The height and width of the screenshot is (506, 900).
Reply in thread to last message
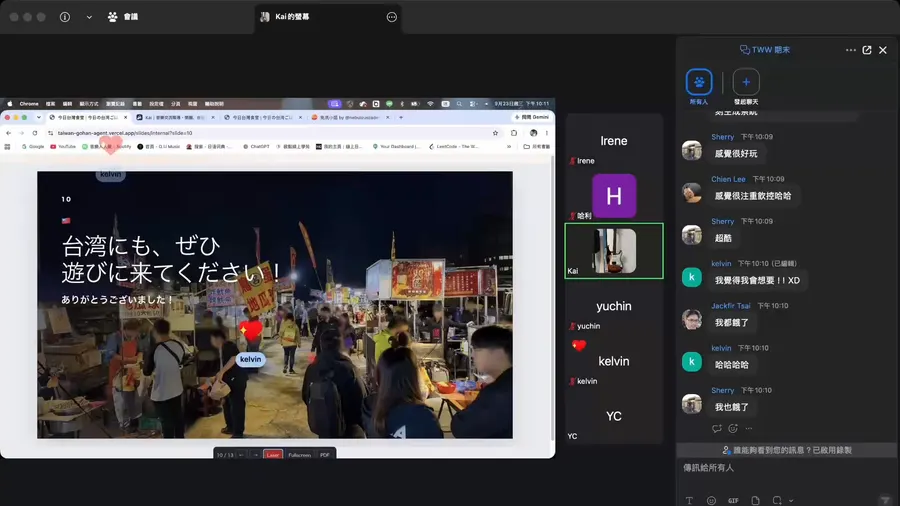(x=716, y=429)
